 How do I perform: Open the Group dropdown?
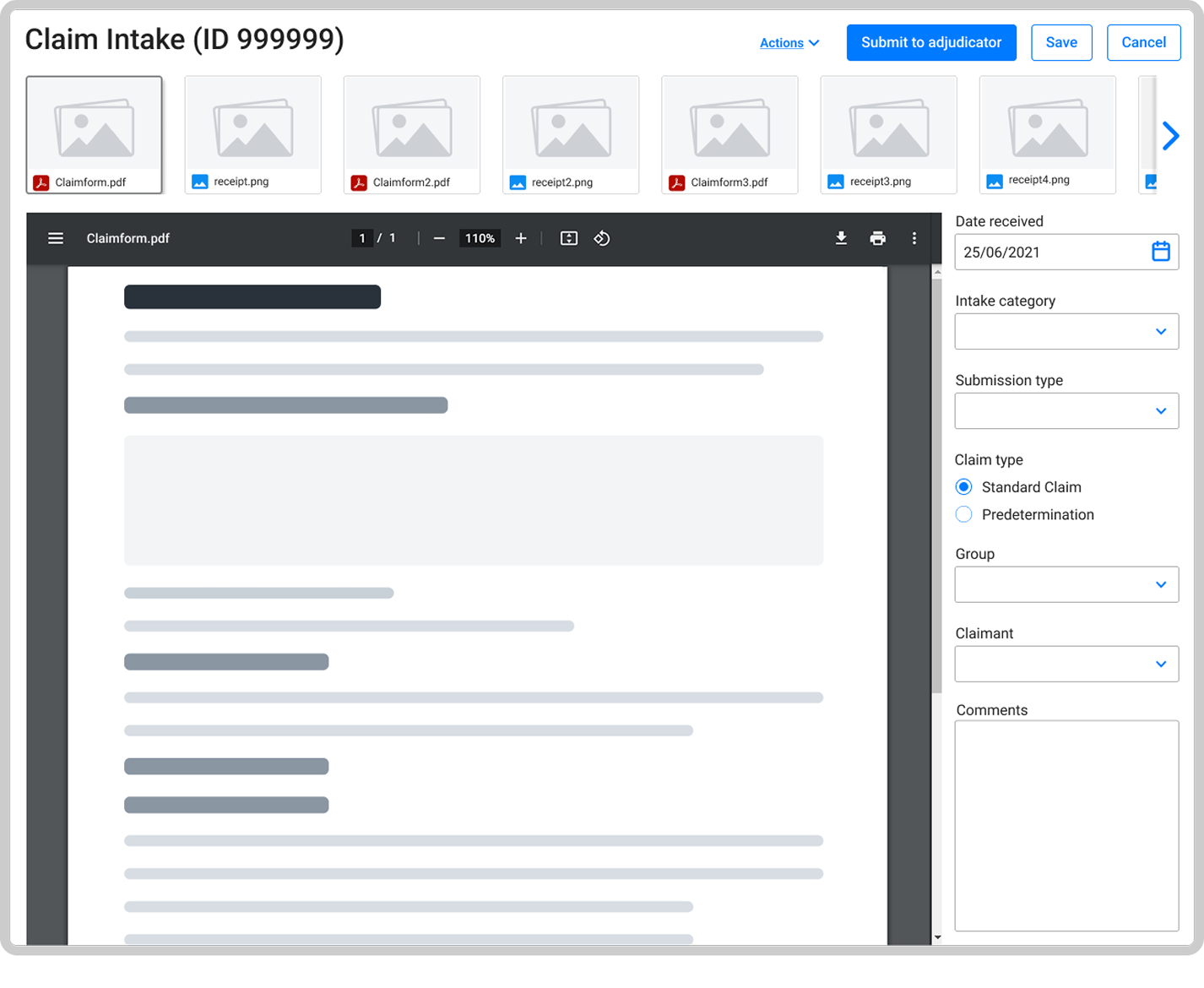pos(1066,584)
